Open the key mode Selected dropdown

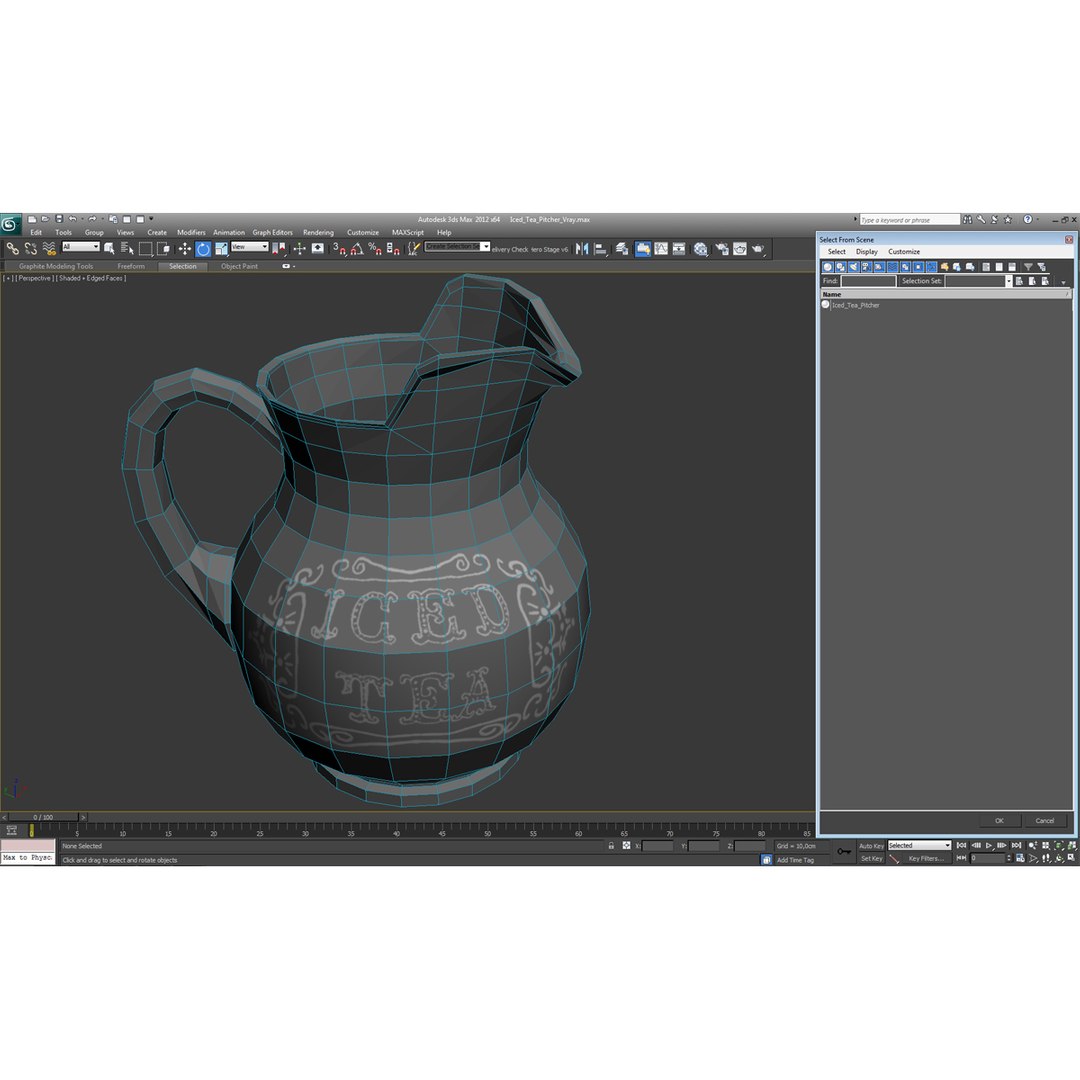pos(919,845)
